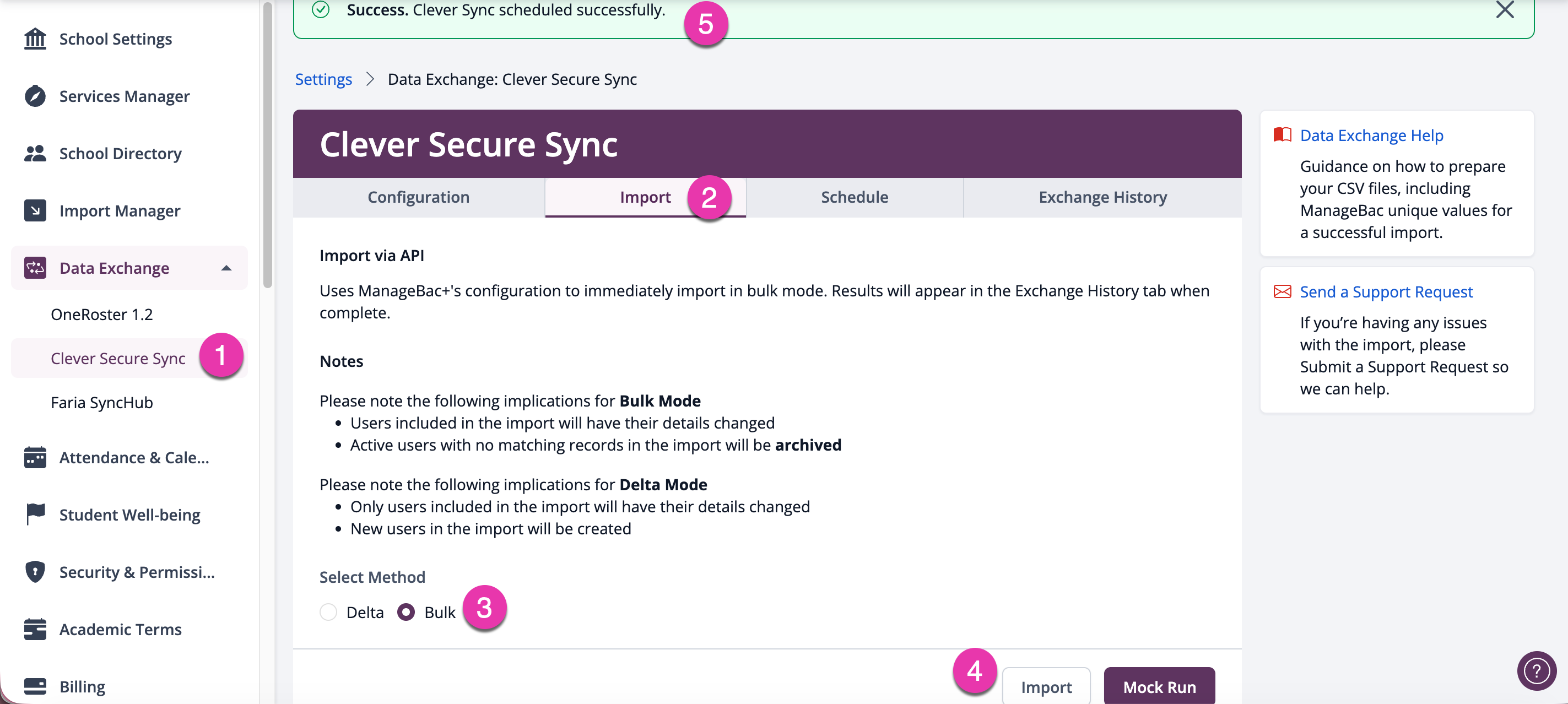Select the Bulk import method

[x=406, y=612]
